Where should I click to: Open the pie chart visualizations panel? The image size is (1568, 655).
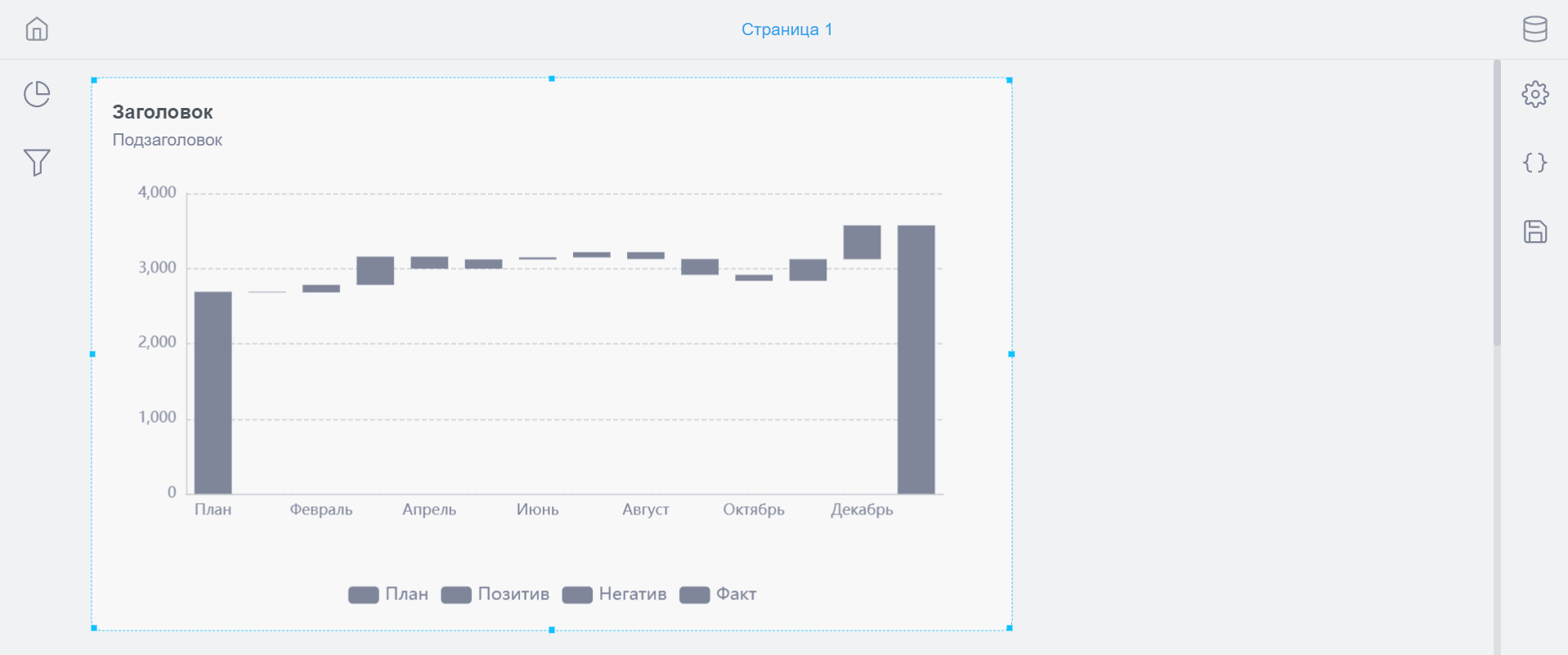coord(37,94)
